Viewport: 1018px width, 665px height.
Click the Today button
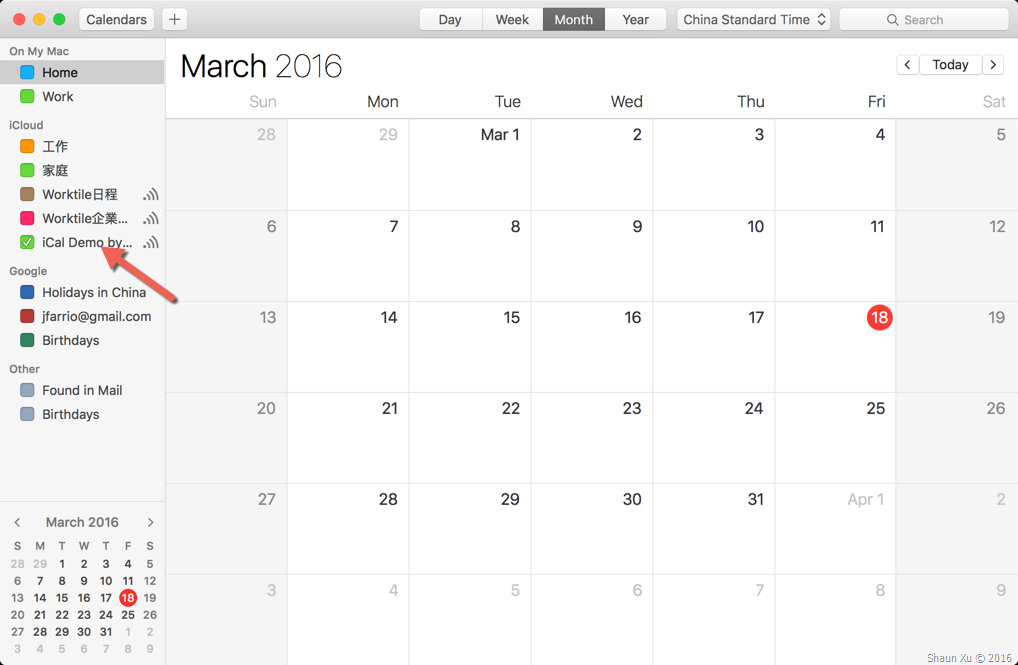pos(950,64)
